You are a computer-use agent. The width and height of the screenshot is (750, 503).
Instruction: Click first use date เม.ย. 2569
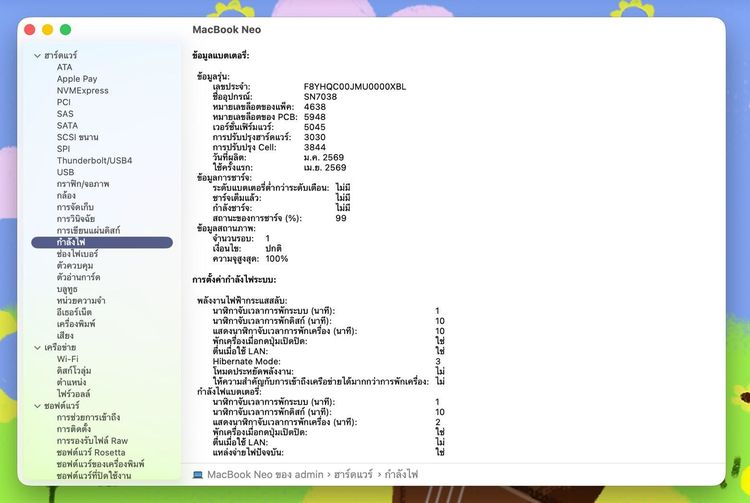coord(325,167)
